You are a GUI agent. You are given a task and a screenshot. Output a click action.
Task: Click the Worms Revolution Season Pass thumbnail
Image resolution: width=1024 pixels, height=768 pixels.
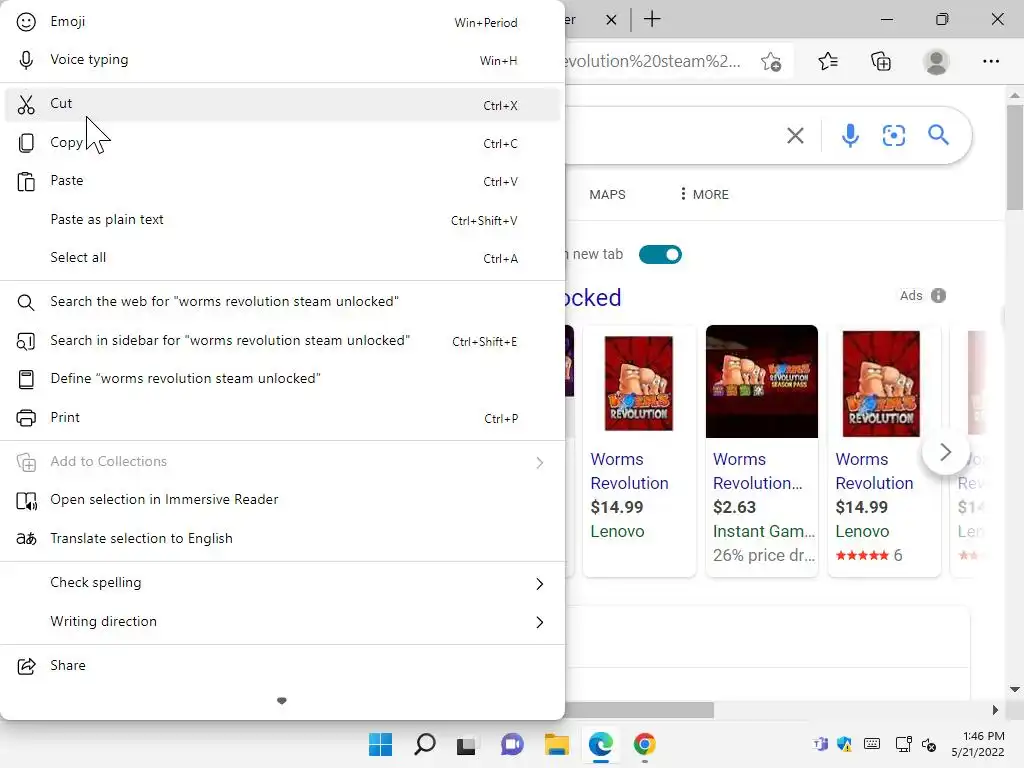point(761,381)
